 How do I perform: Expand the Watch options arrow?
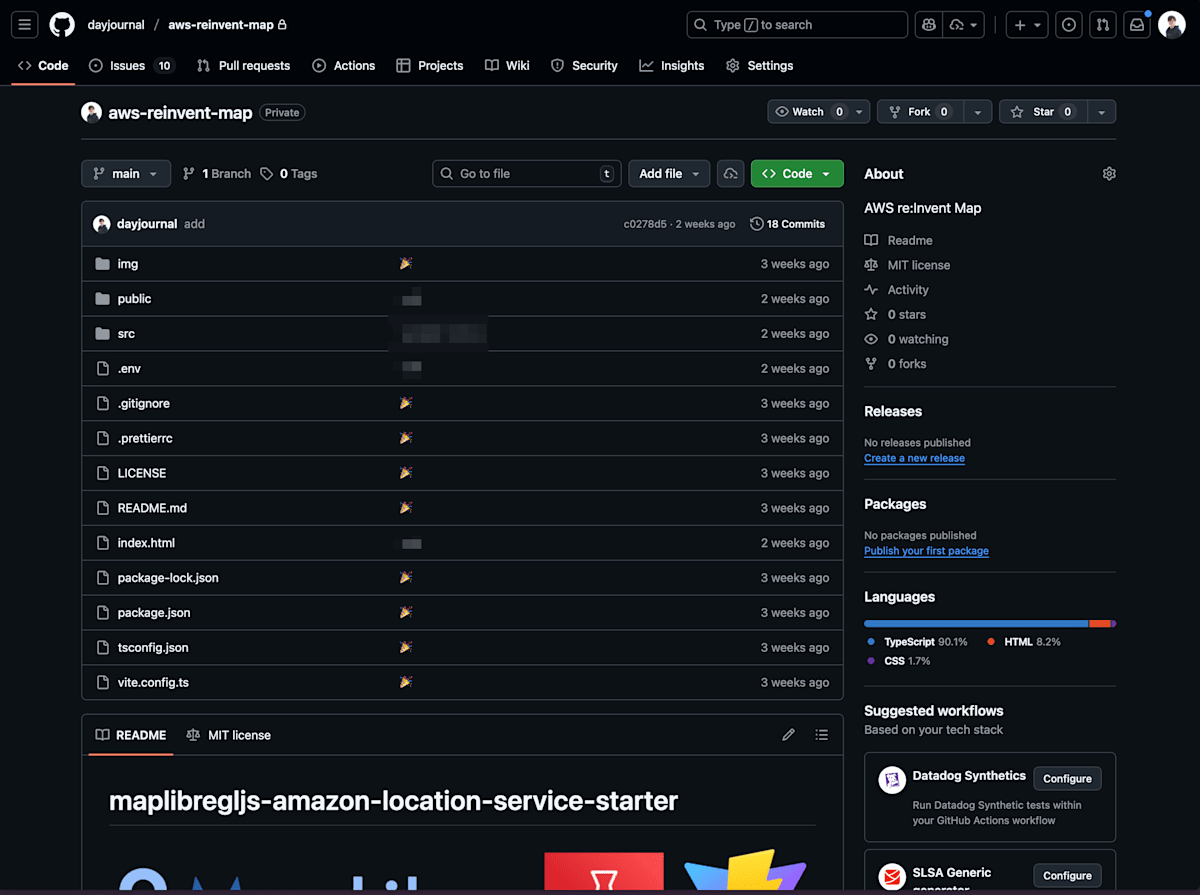tap(860, 112)
